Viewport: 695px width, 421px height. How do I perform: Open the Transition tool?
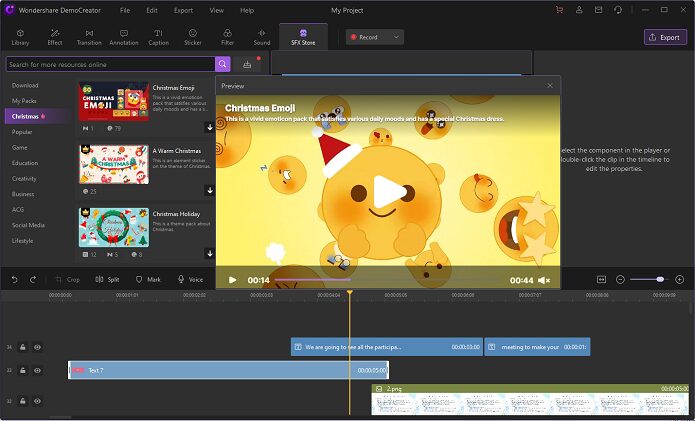[89, 37]
